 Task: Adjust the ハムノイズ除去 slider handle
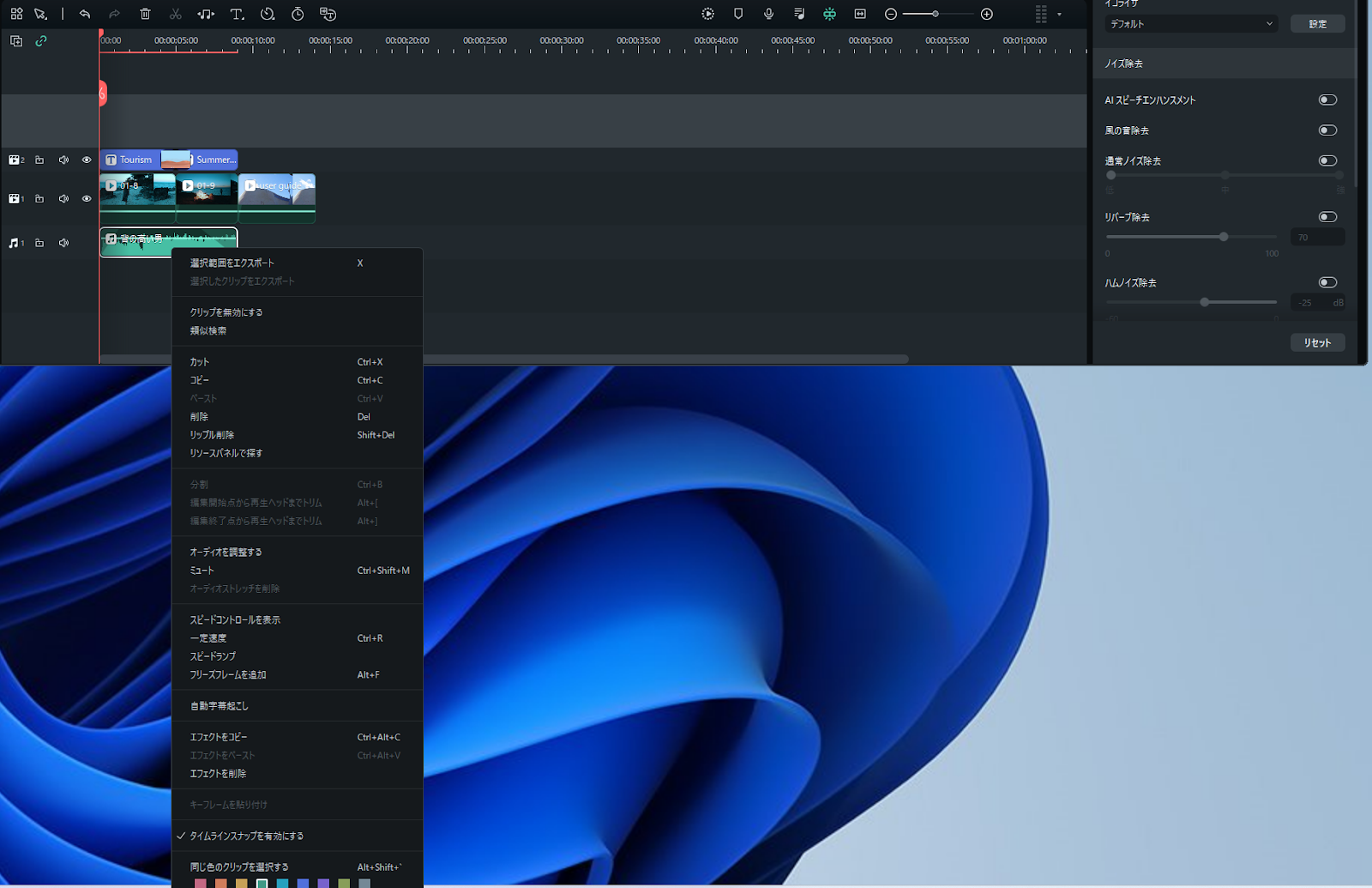[1205, 302]
